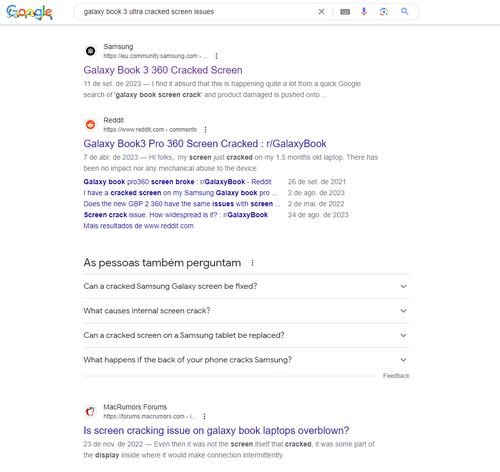The image size is (500, 472).
Task: Open Galaxy Book3 Pro 360 Screen Cracked link
Action: [205, 144]
